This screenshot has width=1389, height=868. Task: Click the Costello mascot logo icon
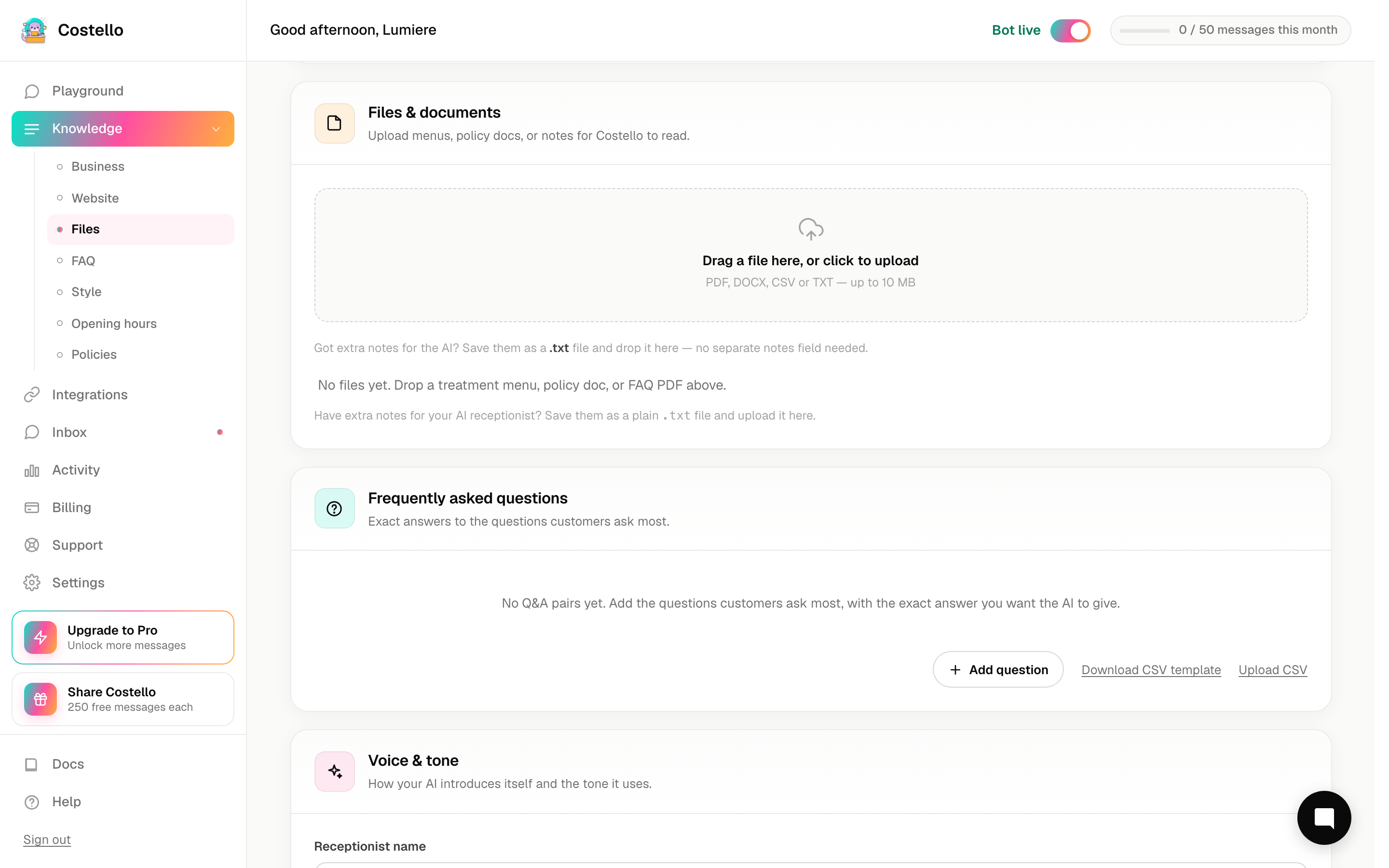click(x=34, y=30)
